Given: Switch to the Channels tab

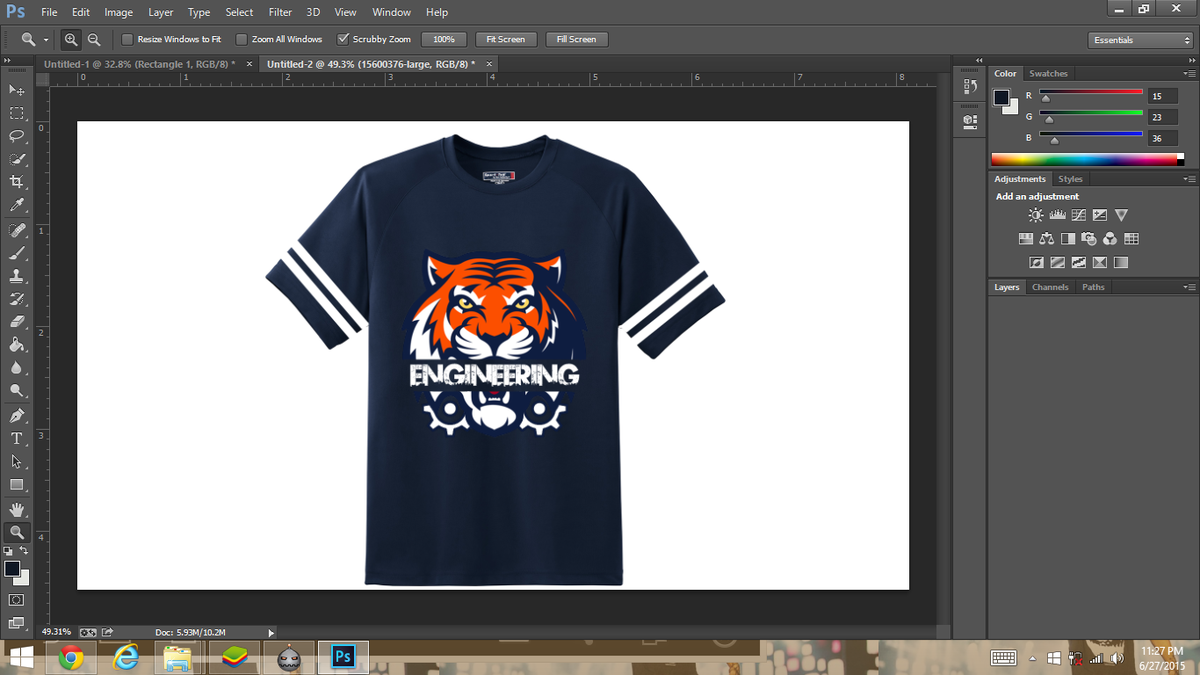Looking at the screenshot, I should click(x=1050, y=287).
